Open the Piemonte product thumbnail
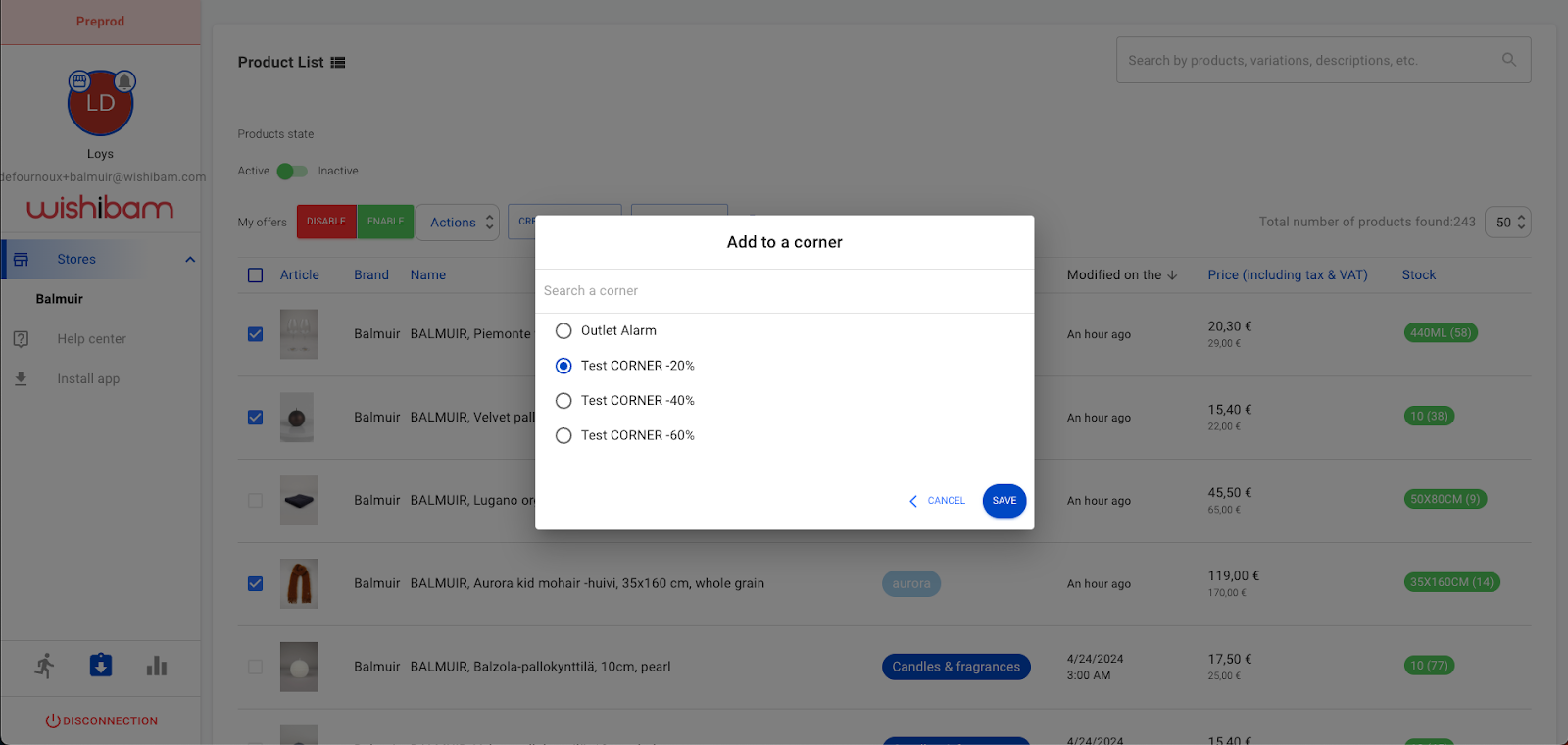 click(x=299, y=334)
